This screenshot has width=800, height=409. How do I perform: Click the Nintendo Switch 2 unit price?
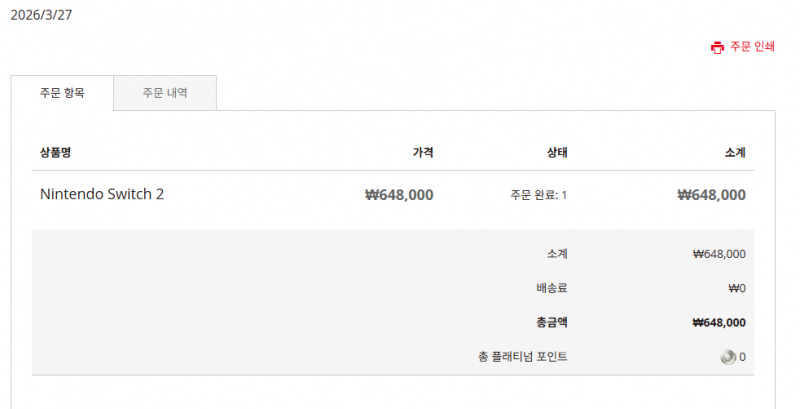pos(399,195)
